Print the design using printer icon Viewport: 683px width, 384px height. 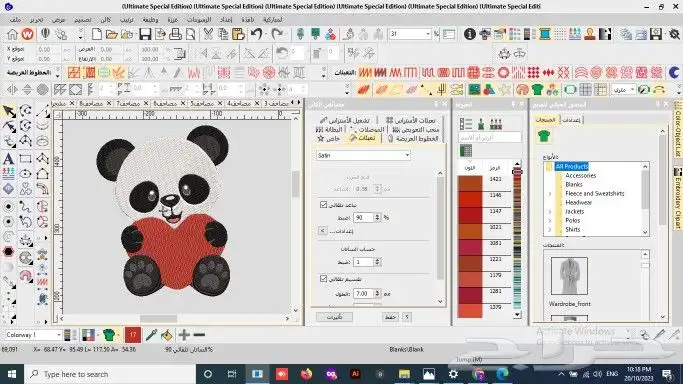[175, 34]
